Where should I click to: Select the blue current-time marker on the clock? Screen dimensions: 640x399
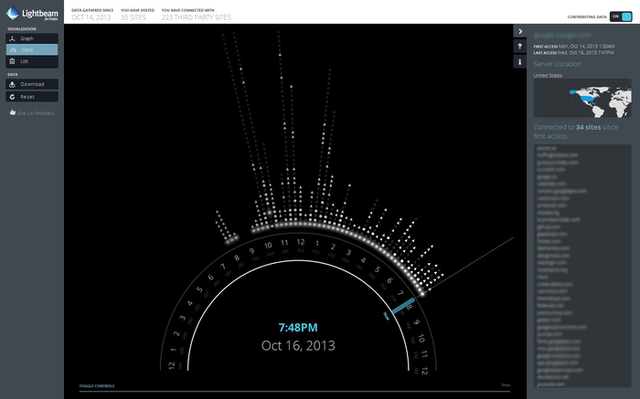coord(403,306)
